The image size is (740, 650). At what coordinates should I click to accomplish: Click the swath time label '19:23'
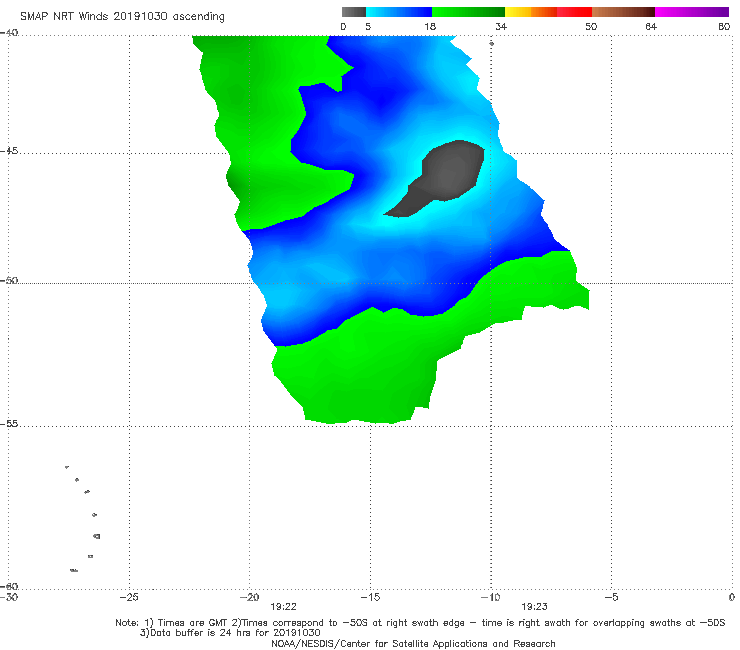pyautogui.click(x=534, y=607)
